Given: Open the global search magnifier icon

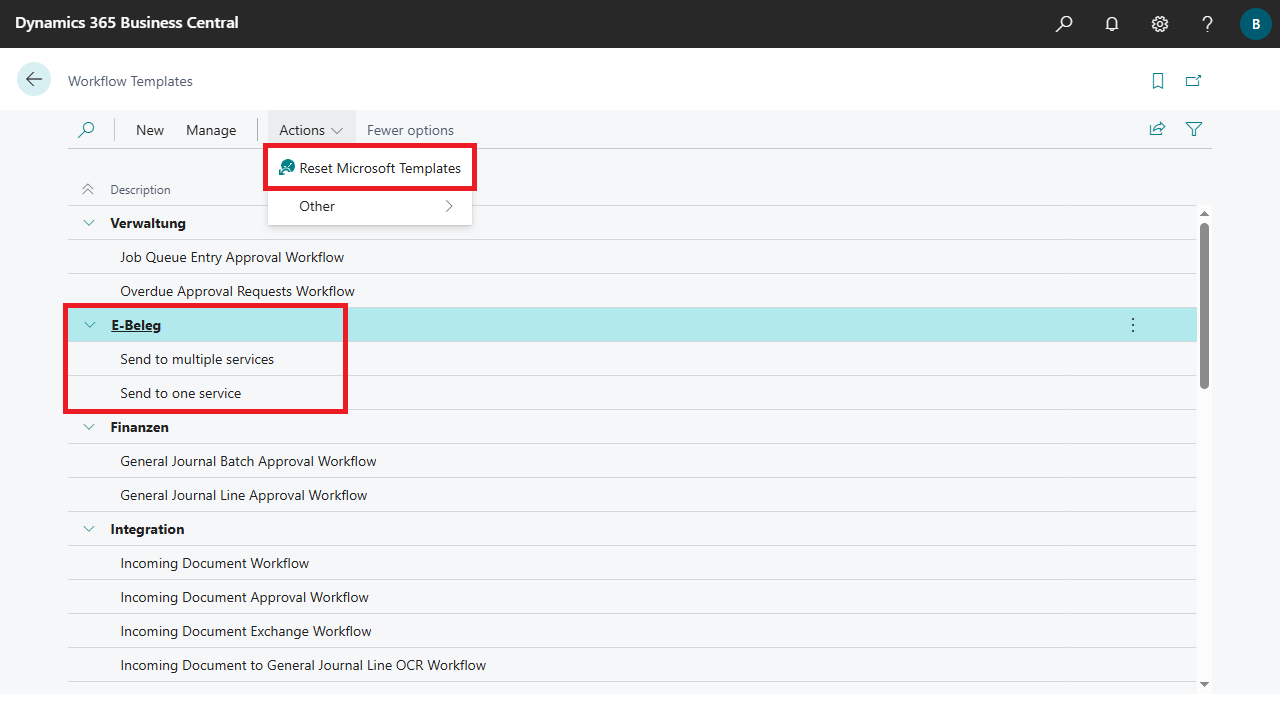Looking at the screenshot, I should [x=1064, y=23].
